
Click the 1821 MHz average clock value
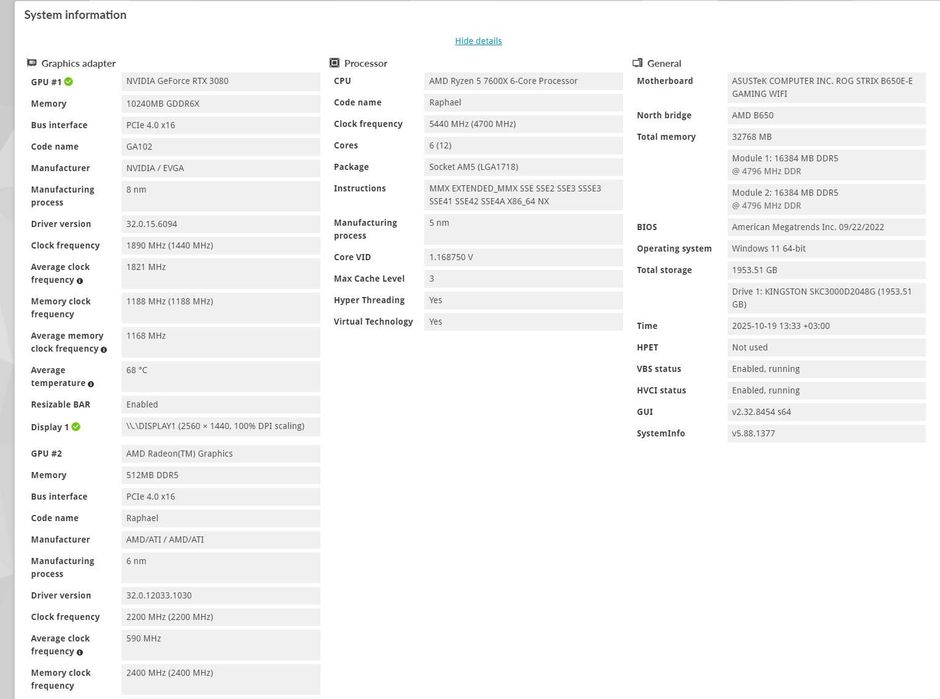[221, 273]
